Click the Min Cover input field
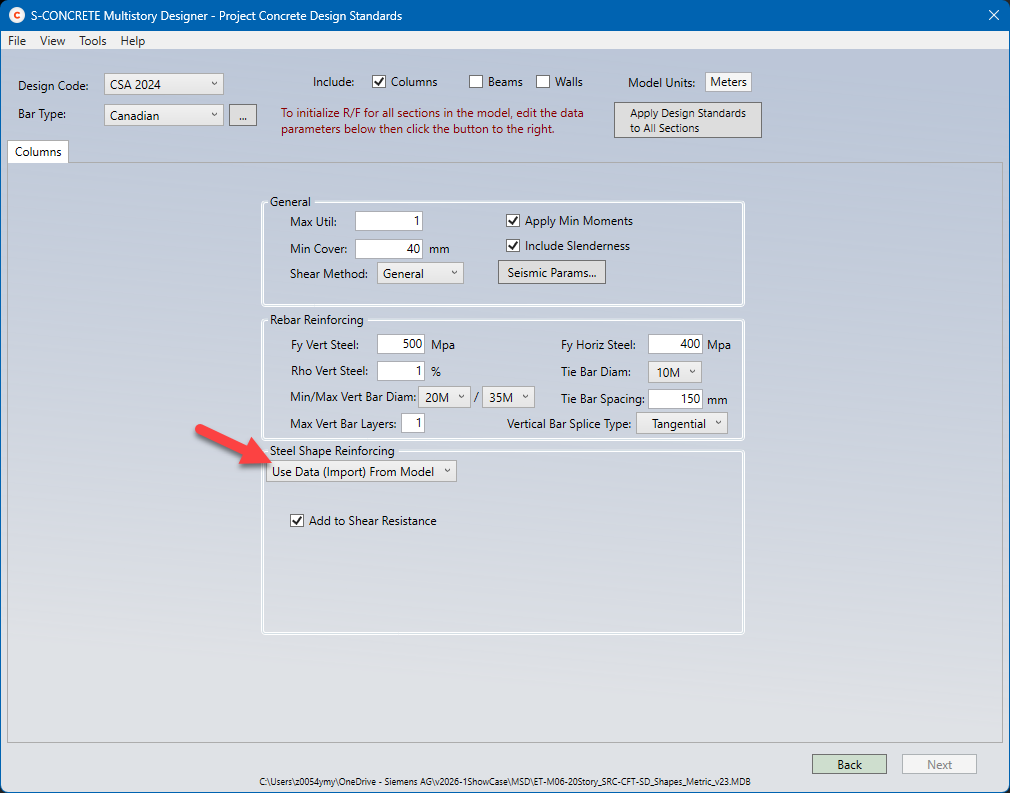The image size is (1010, 793). pos(389,249)
